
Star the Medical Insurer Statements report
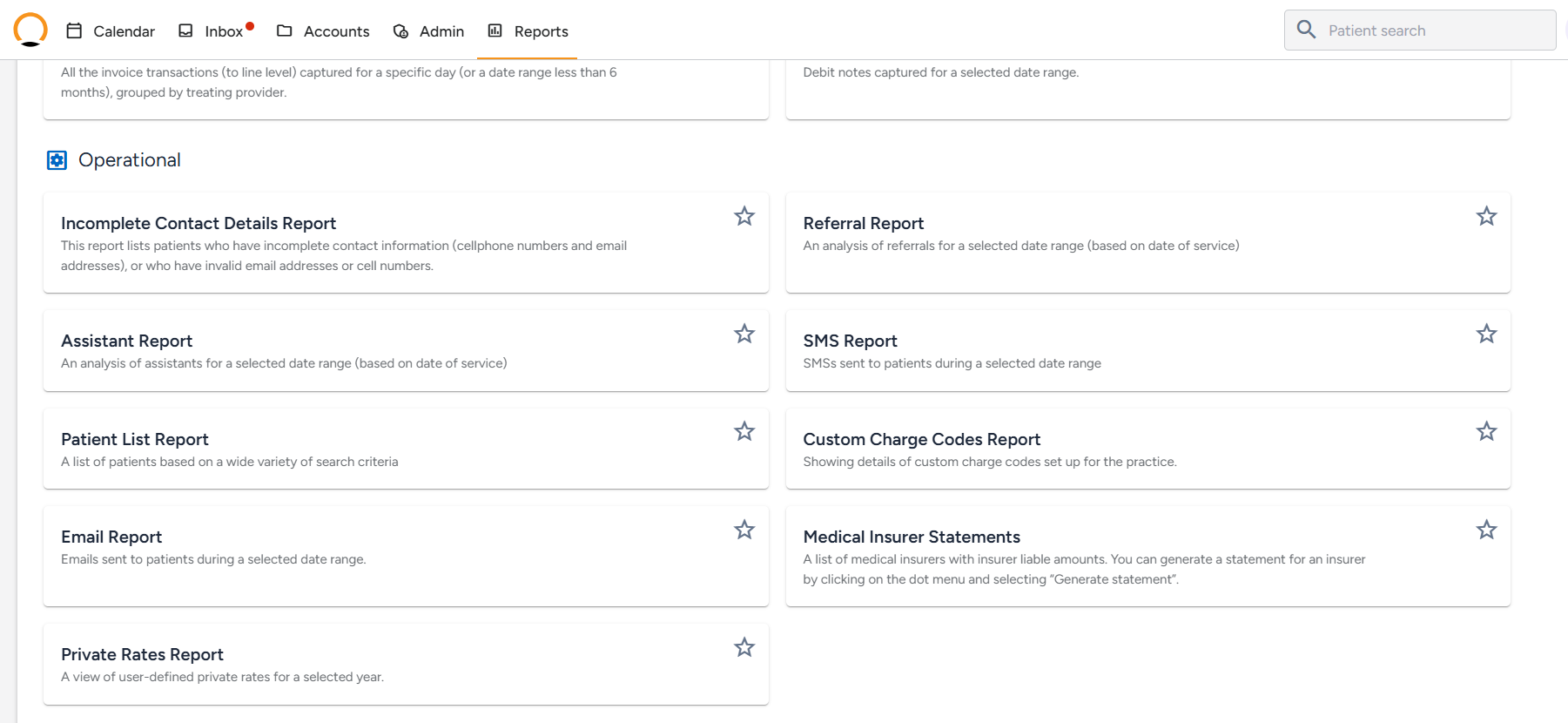[1486, 530]
